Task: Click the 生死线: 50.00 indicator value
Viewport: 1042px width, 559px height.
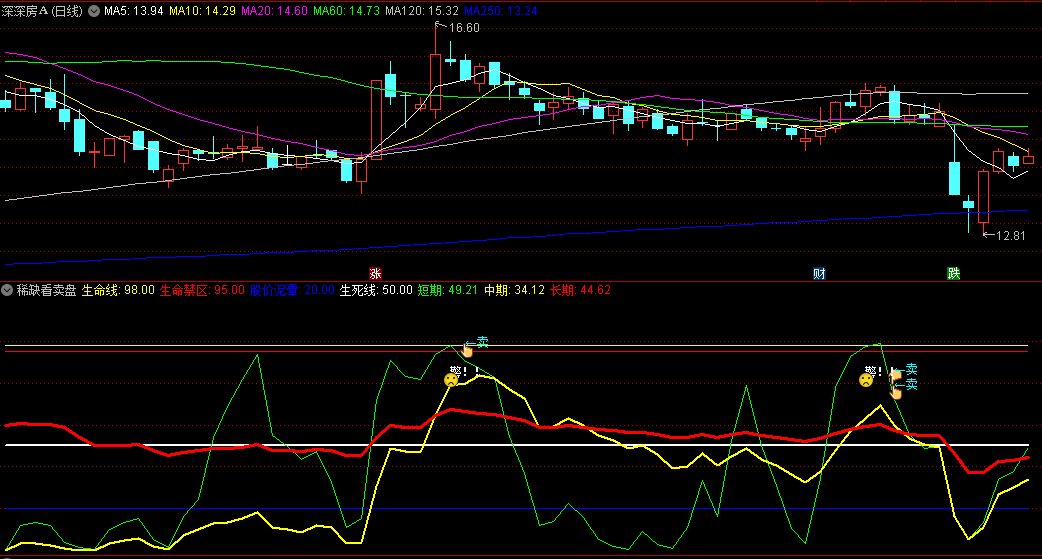Action: pyautogui.click(x=376, y=290)
